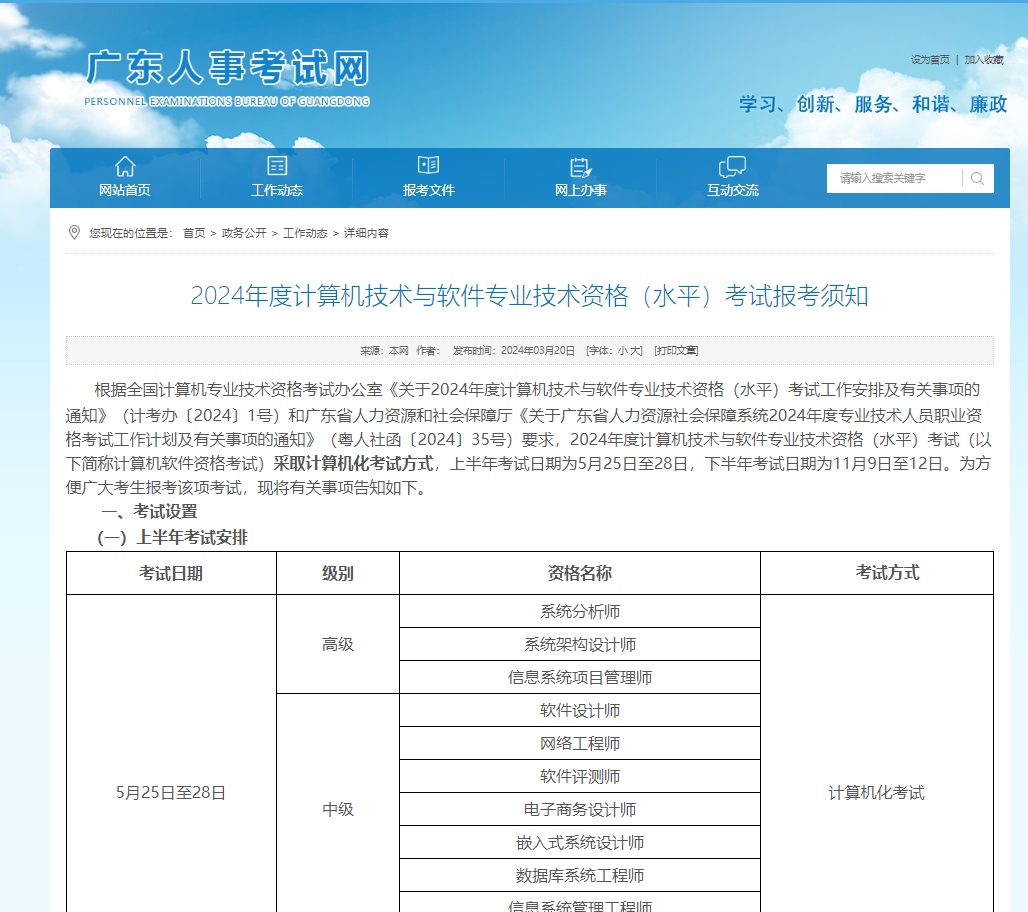Viewport: 1028px width, 912px height.
Task: Select the list icon above 工作动态
Action: pyautogui.click(x=277, y=165)
